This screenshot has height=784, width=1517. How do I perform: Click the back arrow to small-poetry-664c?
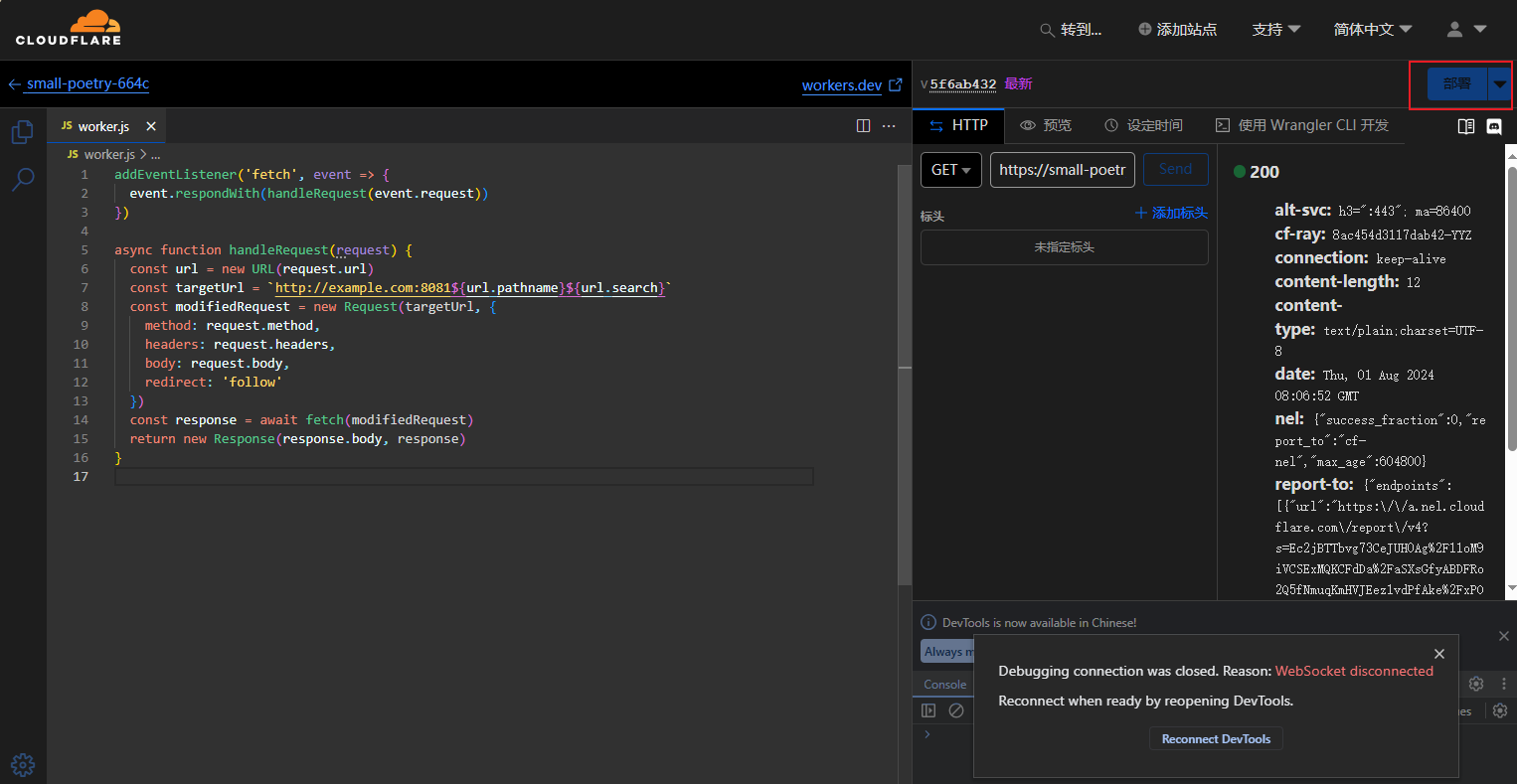[x=14, y=84]
